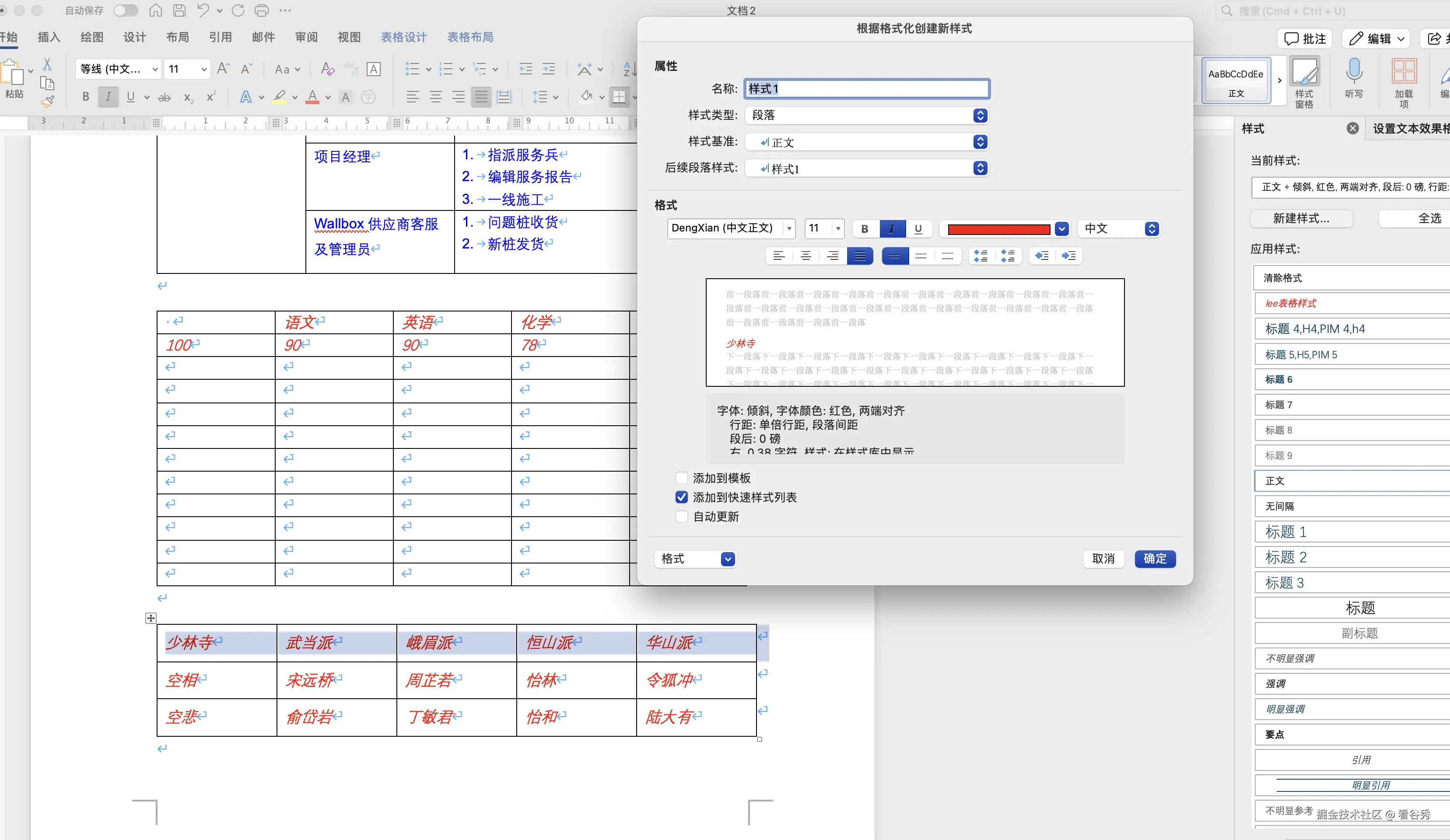Select center alignment in the style dialog
Viewport: 1450px width, 840px height.
806,256
